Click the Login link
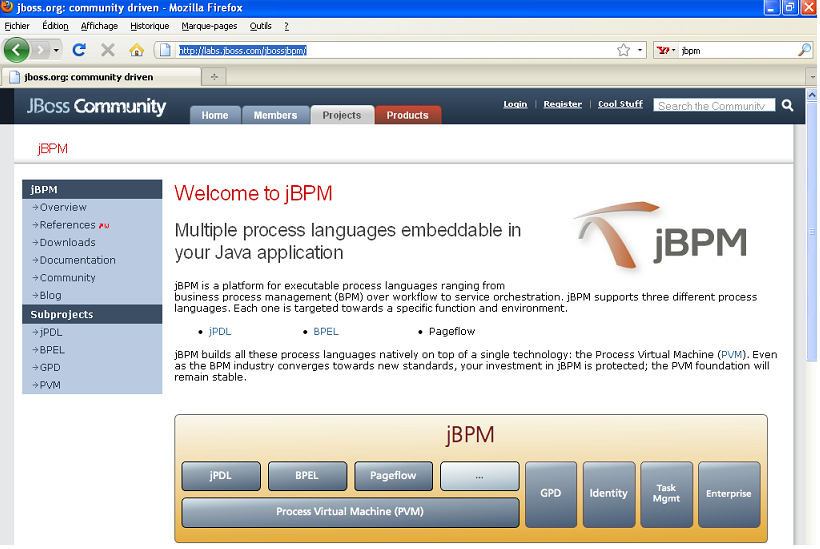Image resolution: width=820 pixels, height=549 pixels. (515, 104)
